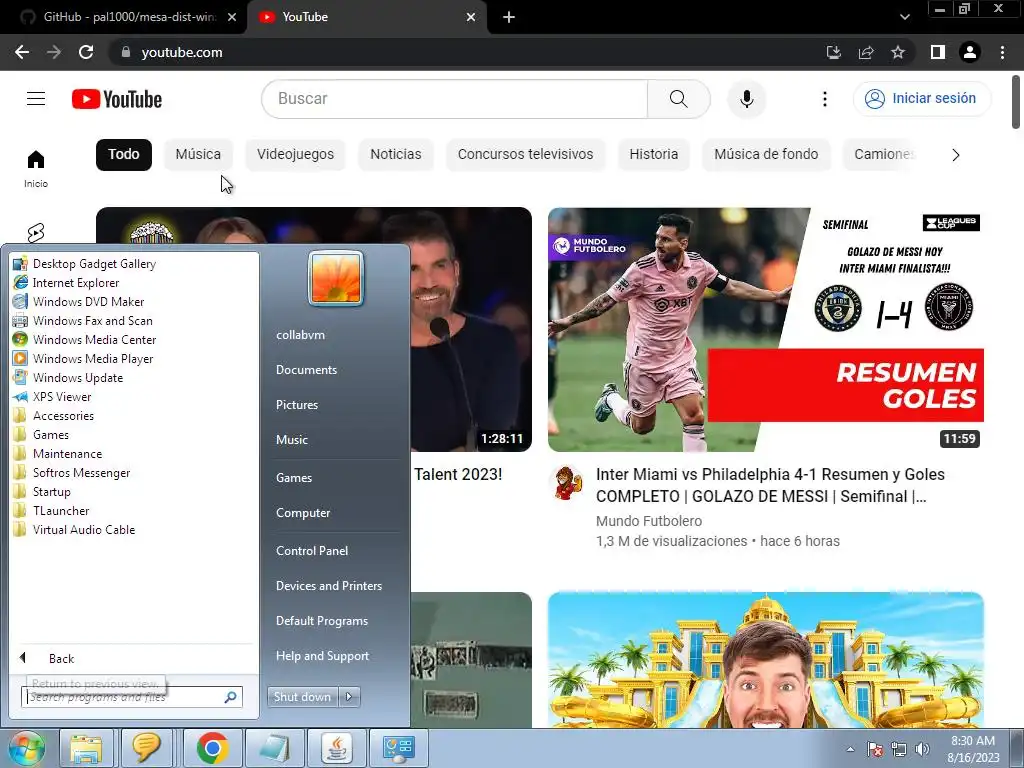The image size is (1024, 768).
Task: Select Música de fondo filter chip
Action: 766,155
